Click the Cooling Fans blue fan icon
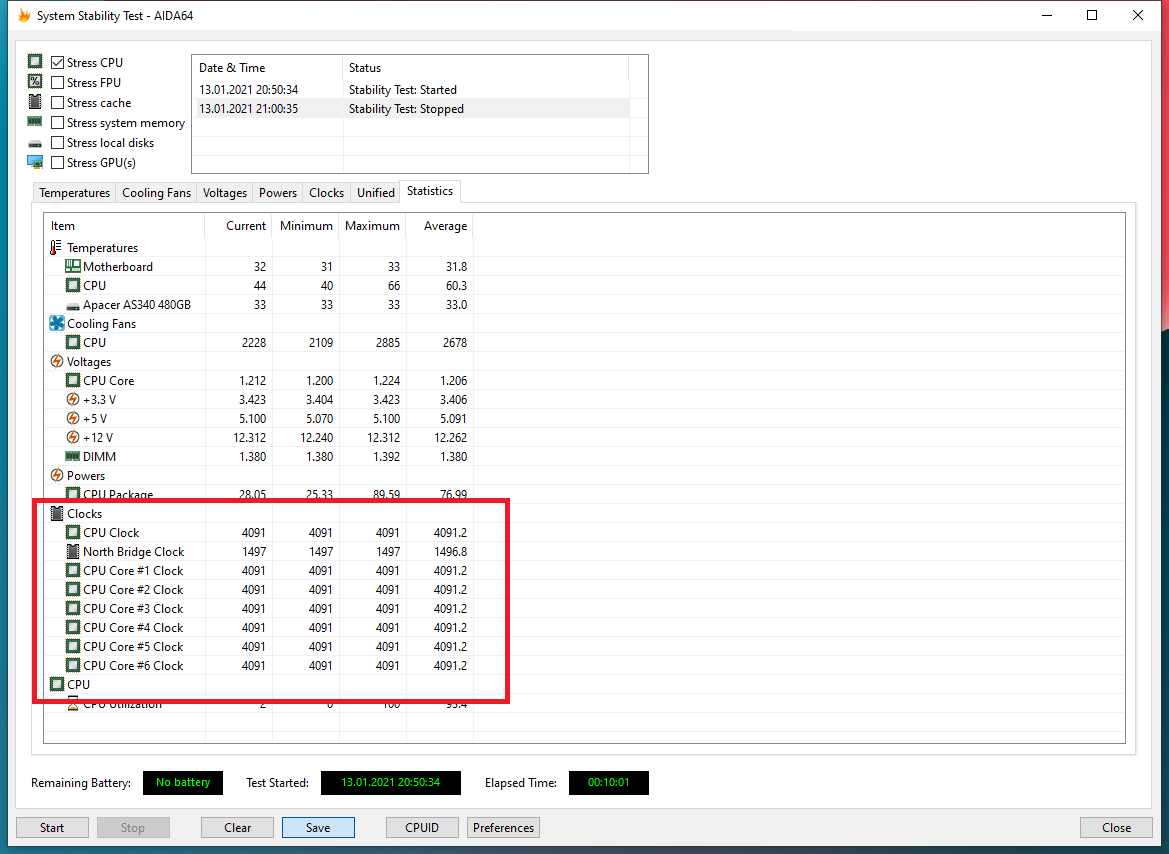The image size is (1169, 854). [57, 324]
